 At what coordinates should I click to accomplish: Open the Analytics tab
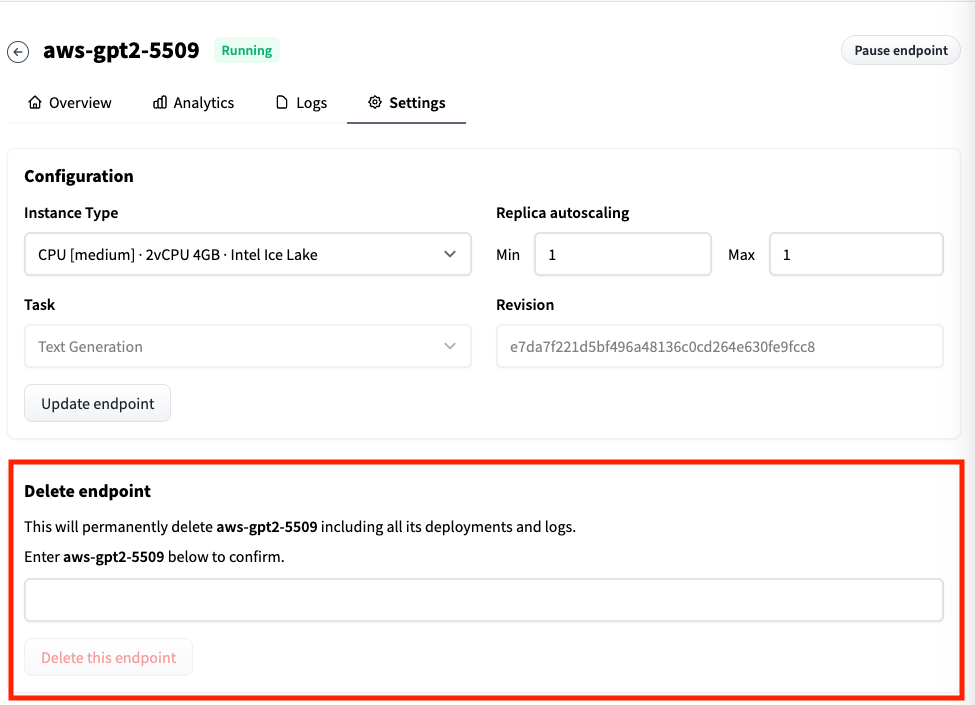click(203, 103)
